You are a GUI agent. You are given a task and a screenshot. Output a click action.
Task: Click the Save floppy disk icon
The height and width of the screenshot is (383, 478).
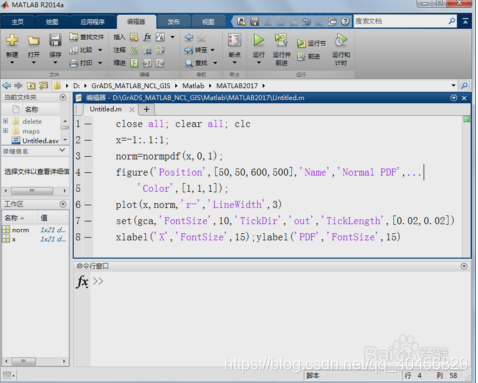coord(55,40)
